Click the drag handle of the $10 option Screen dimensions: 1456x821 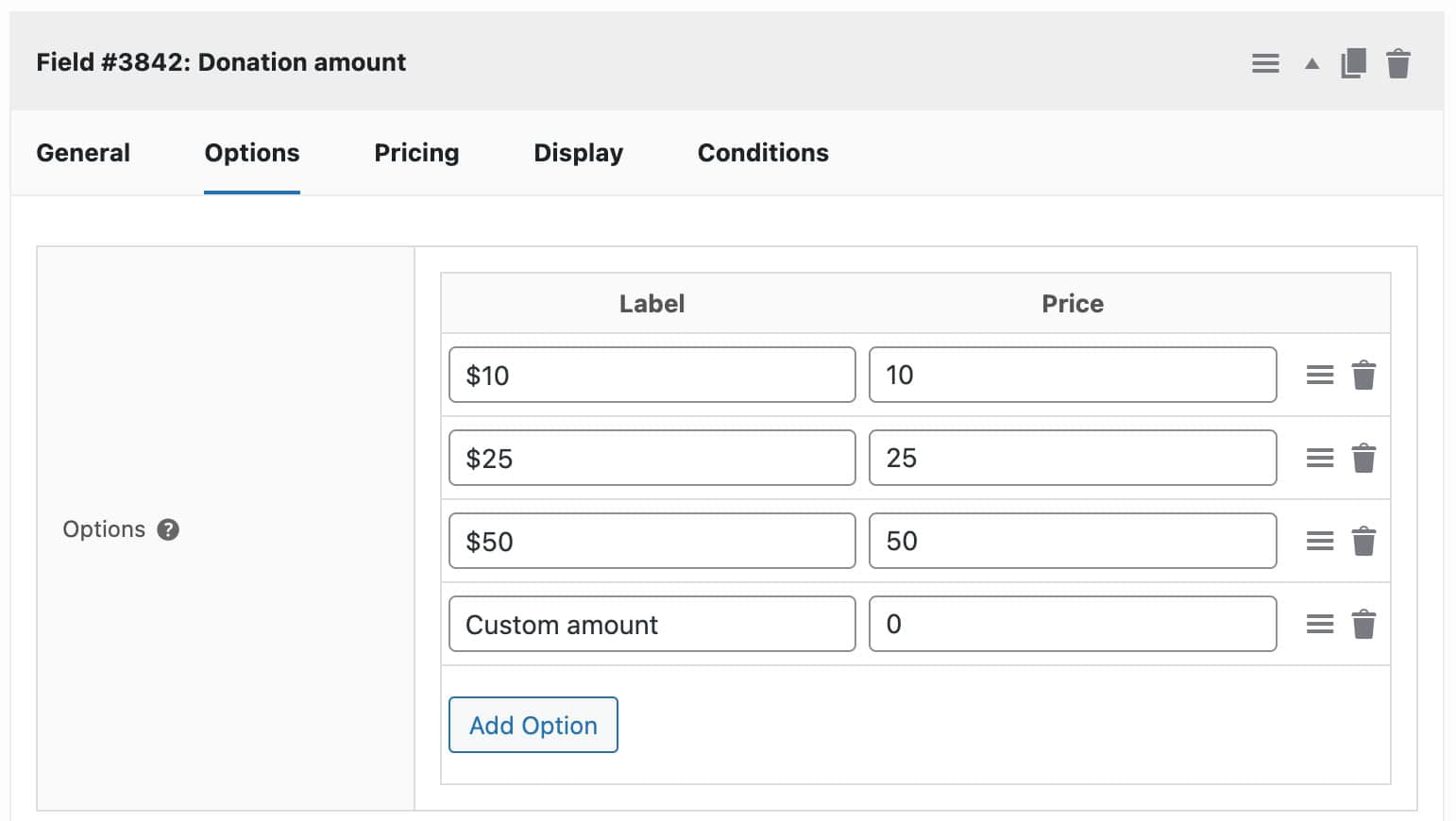(x=1319, y=375)
